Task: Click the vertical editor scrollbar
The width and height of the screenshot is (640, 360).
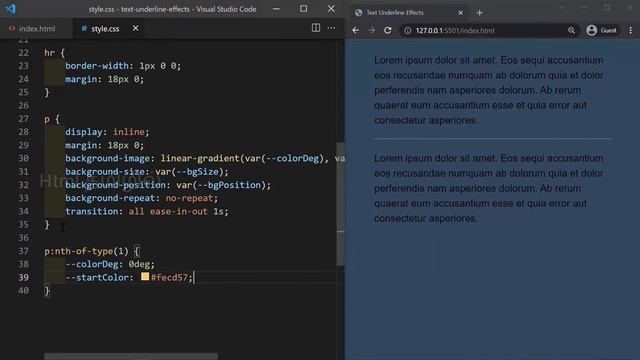Action: [340, 204]
